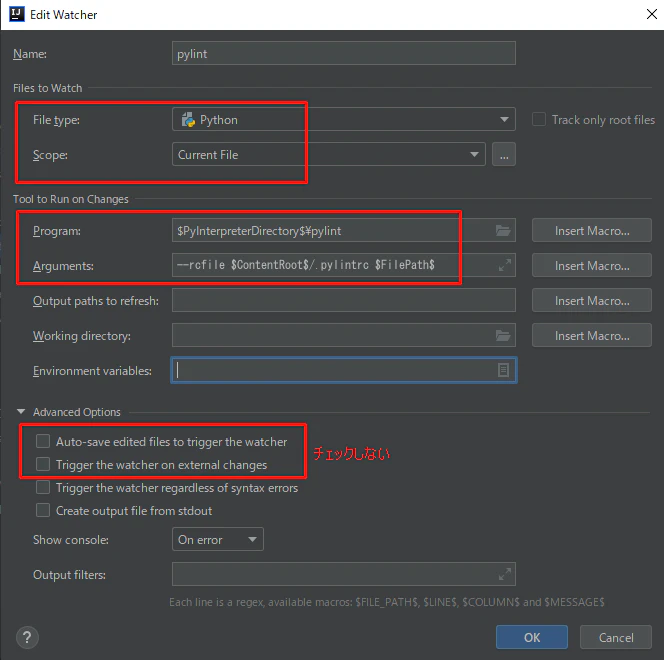Open environment variables editor list icon
Image resolution: width=664 pixels, height=660 pixels.
[x=503, y=370]
